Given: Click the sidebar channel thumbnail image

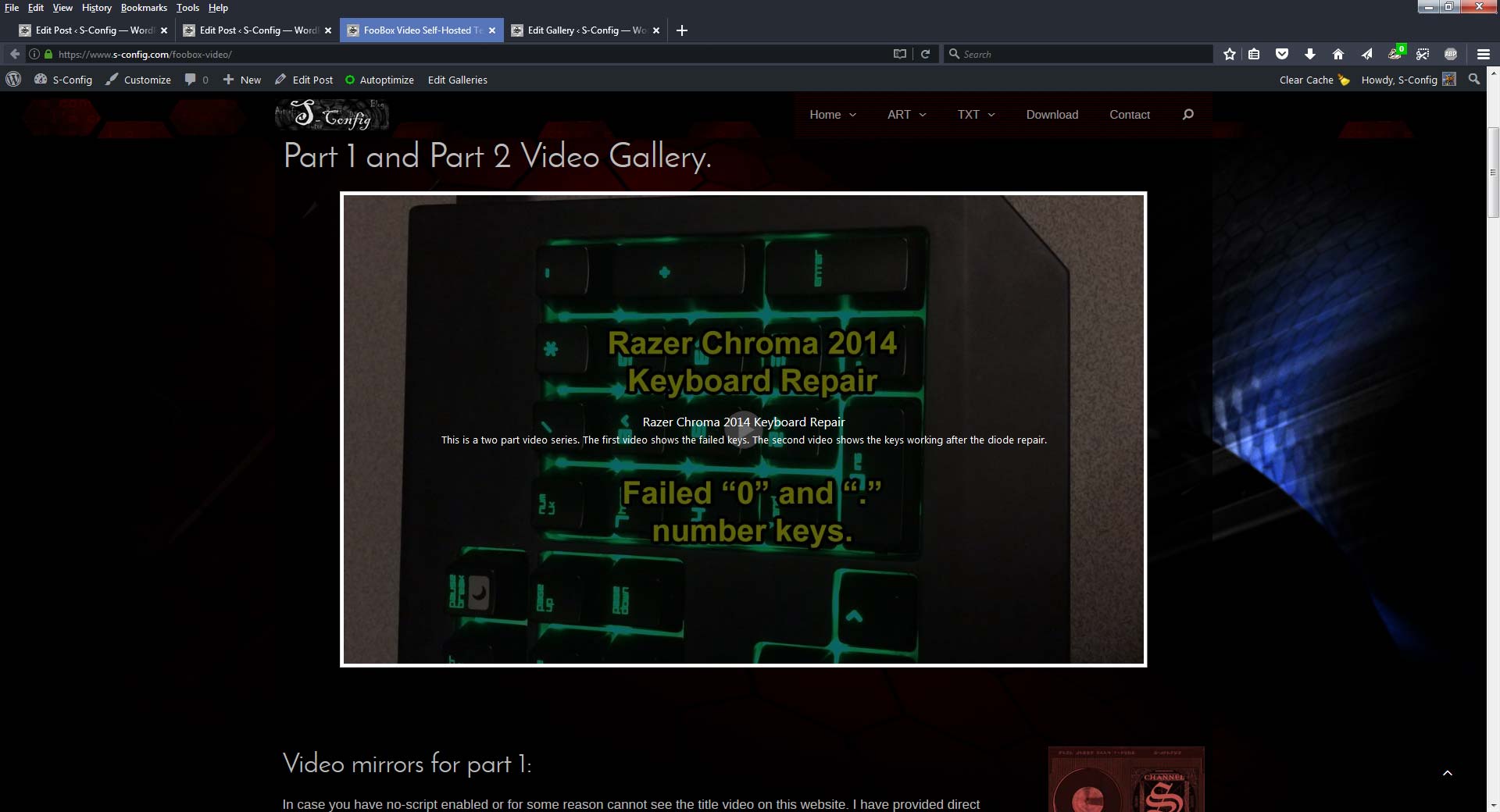Looking at the screenshot, I should click(x=1126, y=779).
